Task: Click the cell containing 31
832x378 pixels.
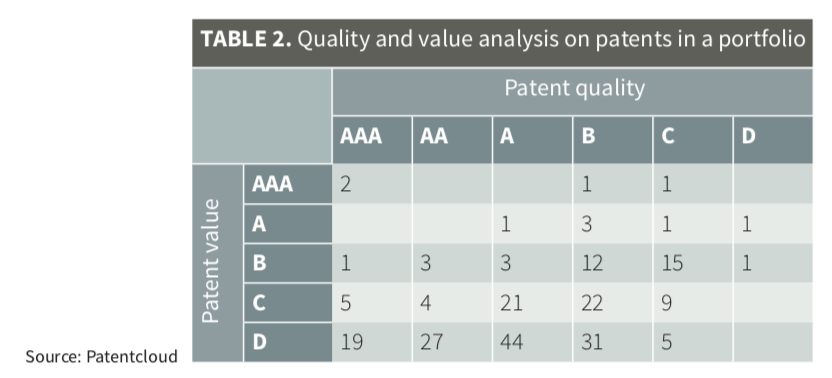Action: point(612,342)
